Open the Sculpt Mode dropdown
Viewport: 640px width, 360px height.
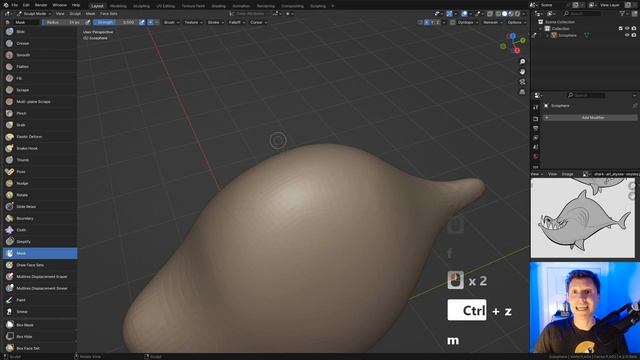pos(34,13)
